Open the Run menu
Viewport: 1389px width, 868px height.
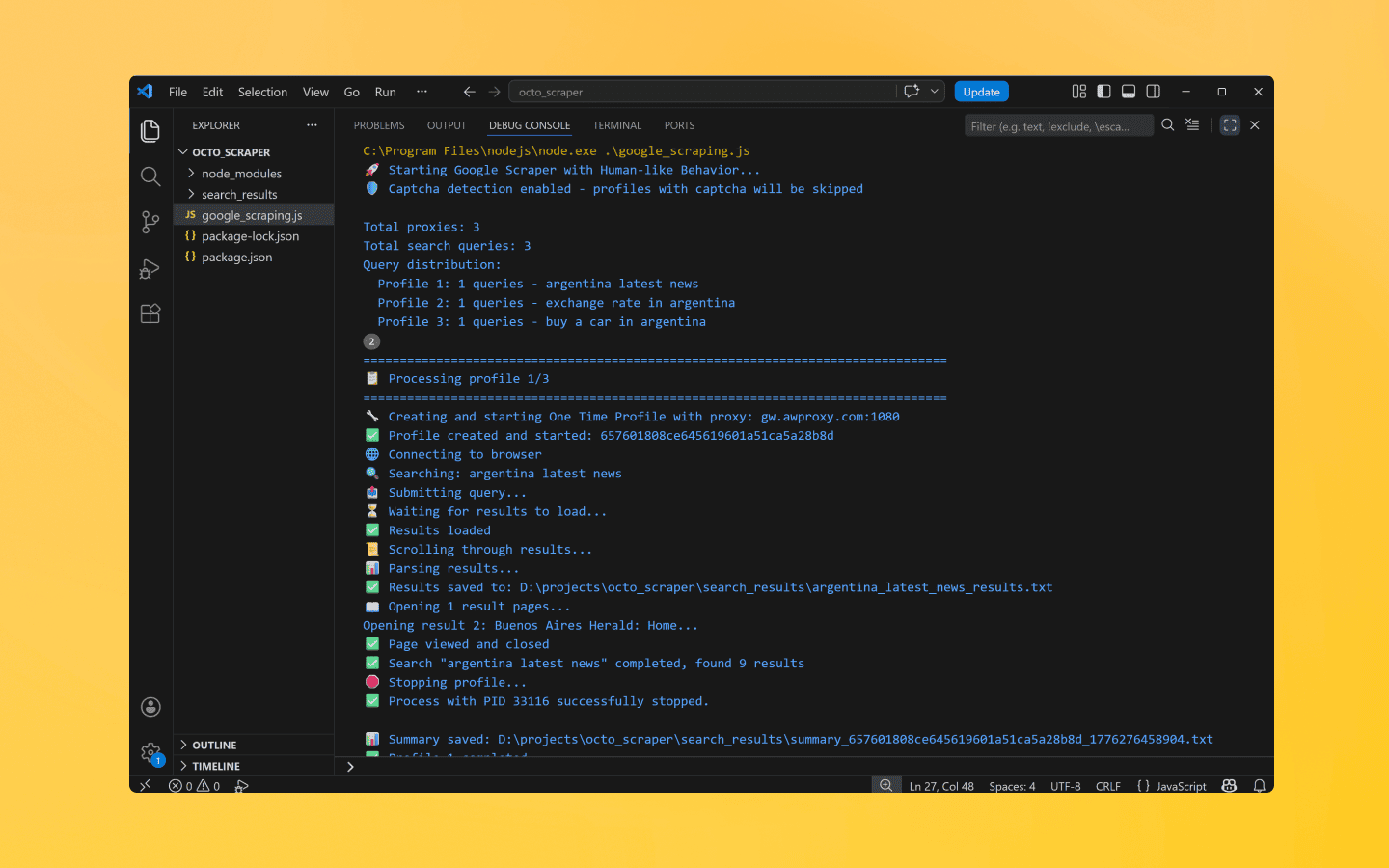pos(385,92)
